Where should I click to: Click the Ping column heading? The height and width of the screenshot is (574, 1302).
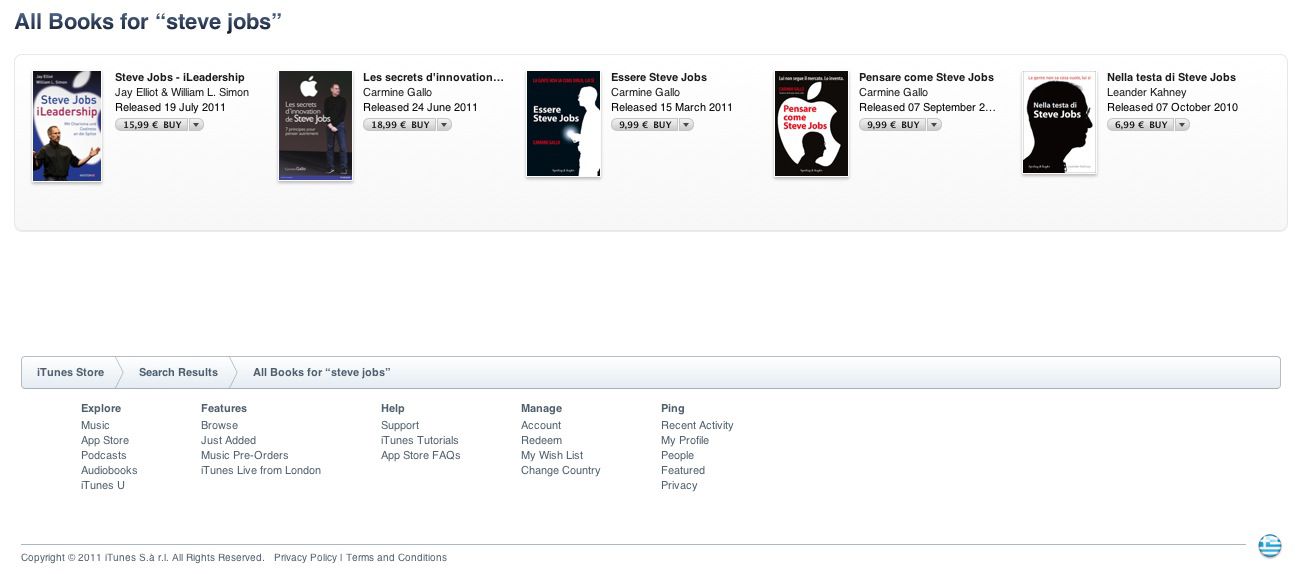point(673,408)
